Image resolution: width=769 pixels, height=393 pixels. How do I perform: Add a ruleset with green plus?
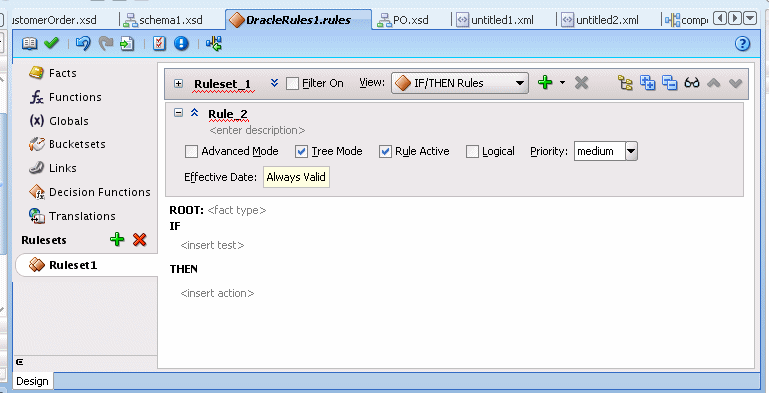pos(117,239)
